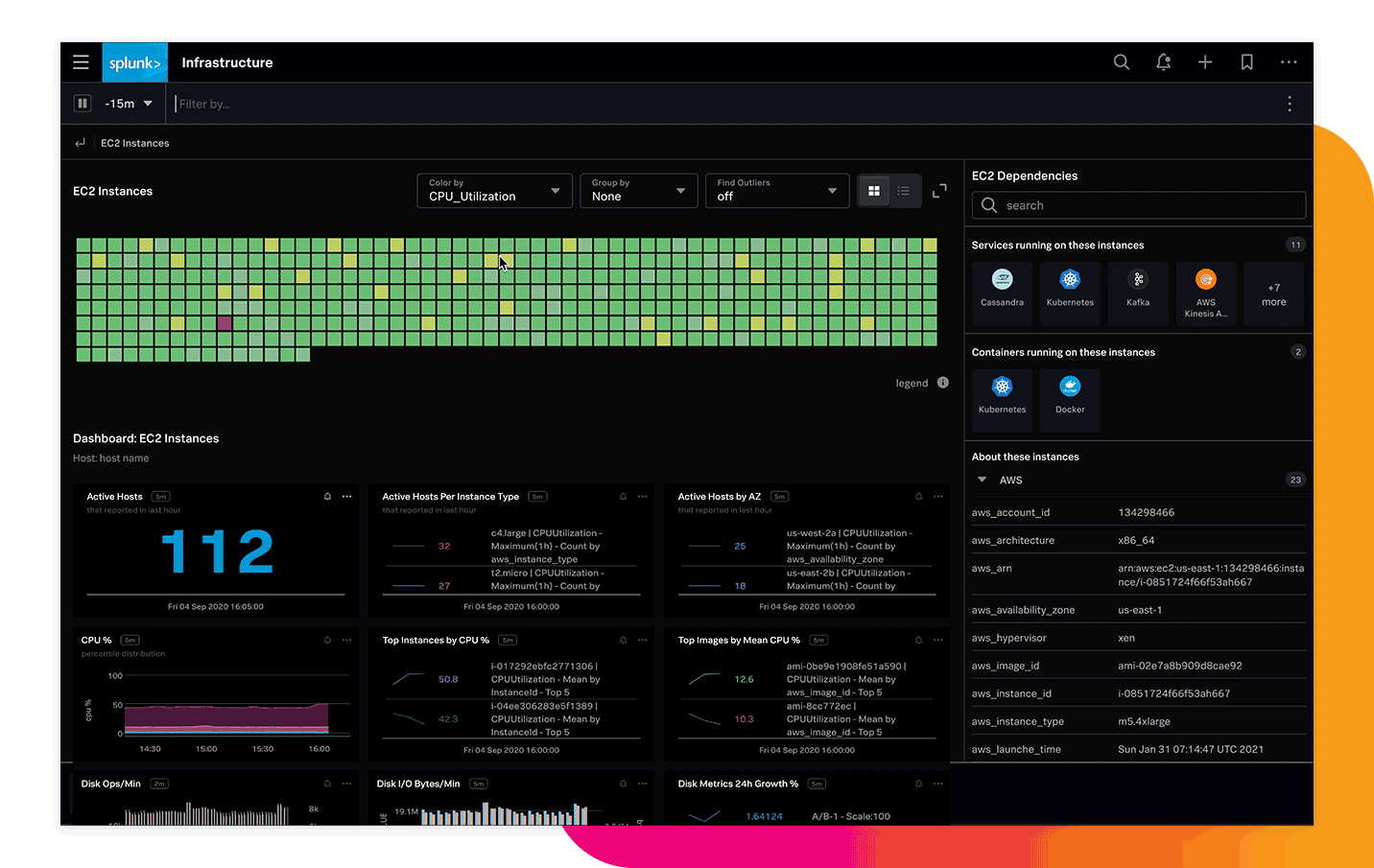Open filter bar vertical dots menu
1374x868 pixels.
pos(1290,104)
